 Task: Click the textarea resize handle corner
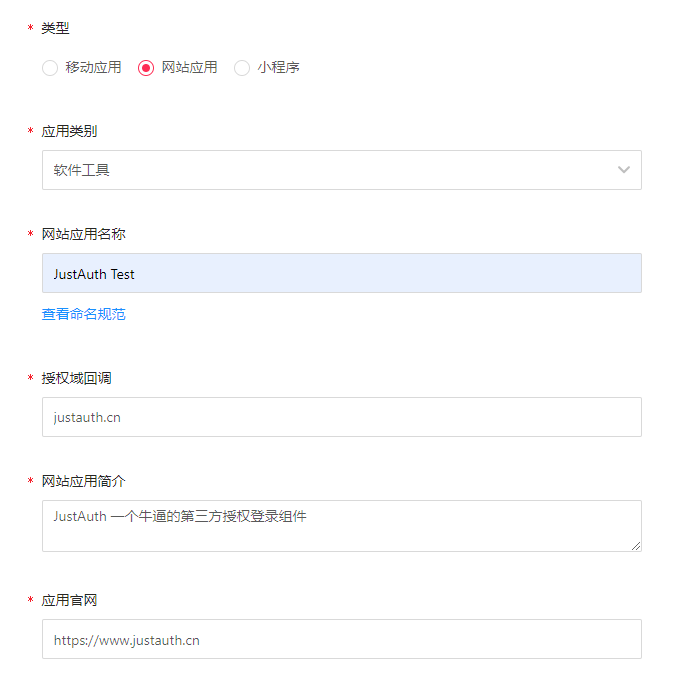(x=636, y=546)
